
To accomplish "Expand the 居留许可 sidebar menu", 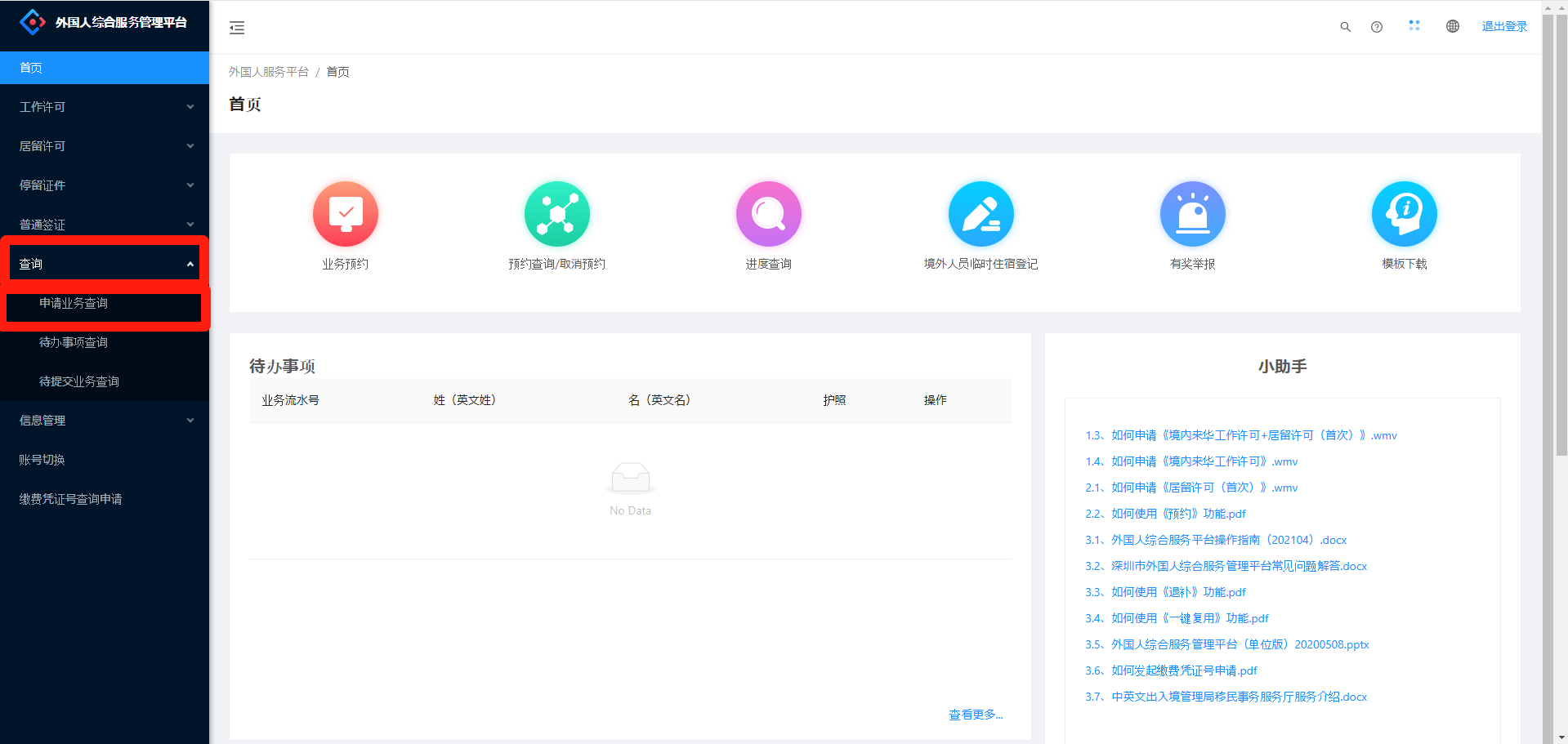I will tap(105, 146).
